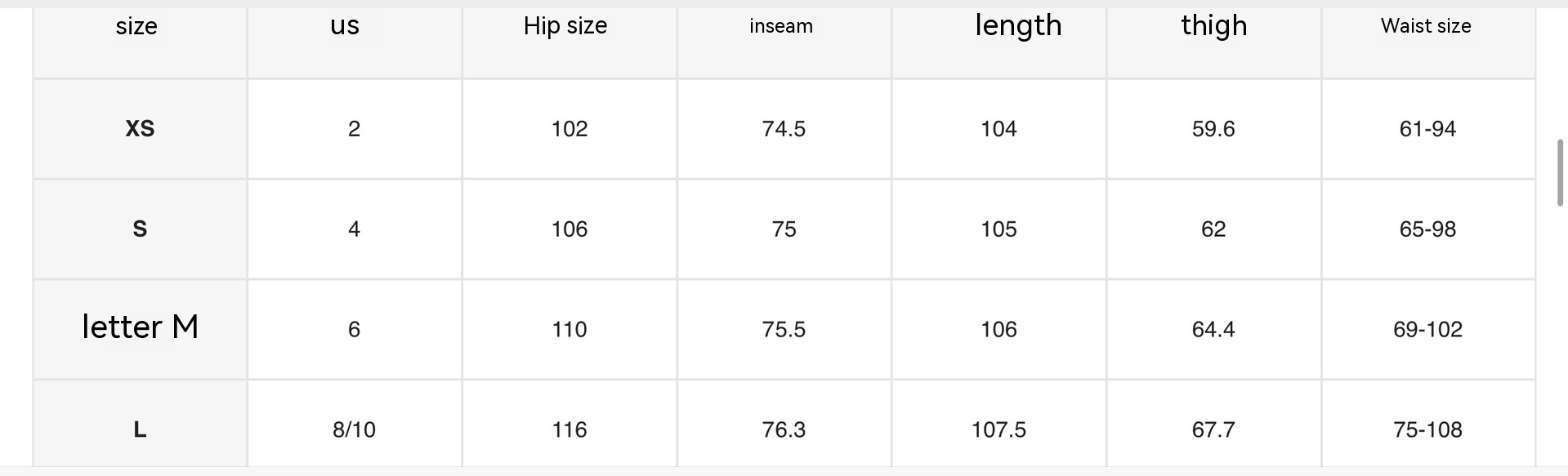The width and height of the screenshot is (1568, 476).
Task: Select the 'letter M' row label
Action: 140,328
